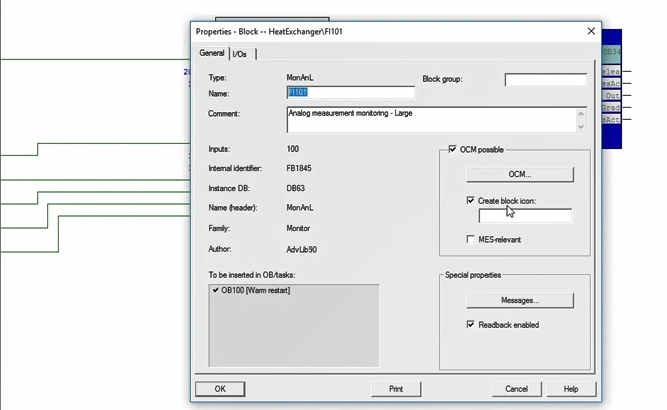Switch to the General tab

211,53
